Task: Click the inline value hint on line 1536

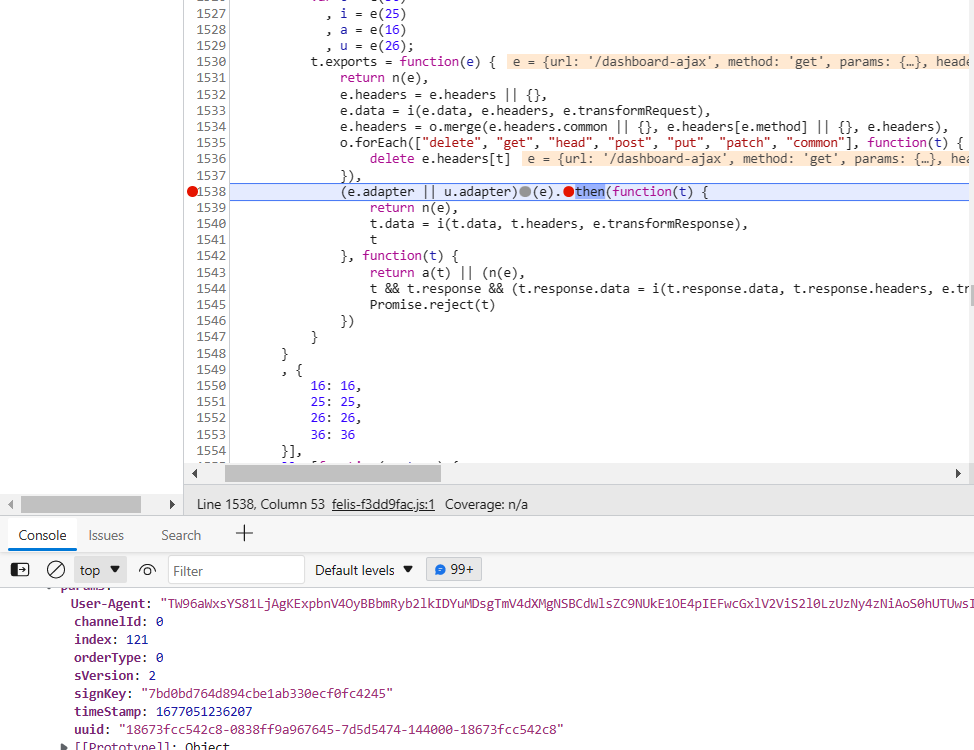Action: (745, 158)
